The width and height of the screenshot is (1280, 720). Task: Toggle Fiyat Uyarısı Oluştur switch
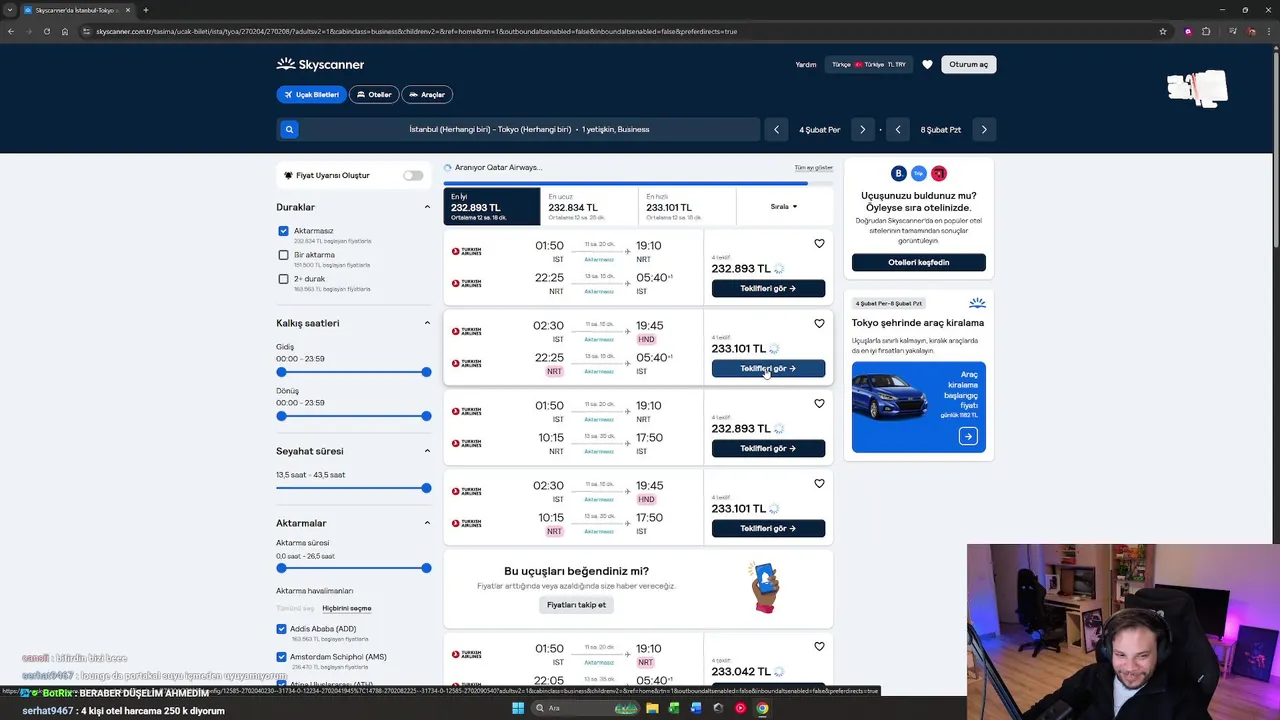413,175
